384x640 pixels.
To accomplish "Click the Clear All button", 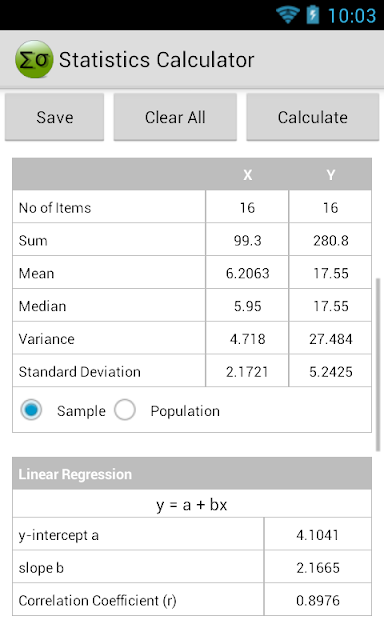I will [175, 117].
